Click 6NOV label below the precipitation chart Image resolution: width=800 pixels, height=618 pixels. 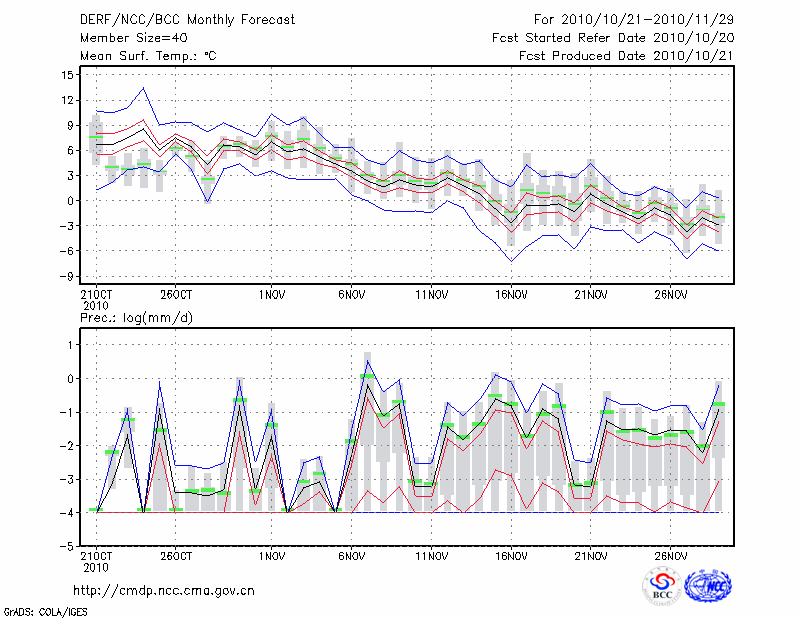[x=351, y=556]
